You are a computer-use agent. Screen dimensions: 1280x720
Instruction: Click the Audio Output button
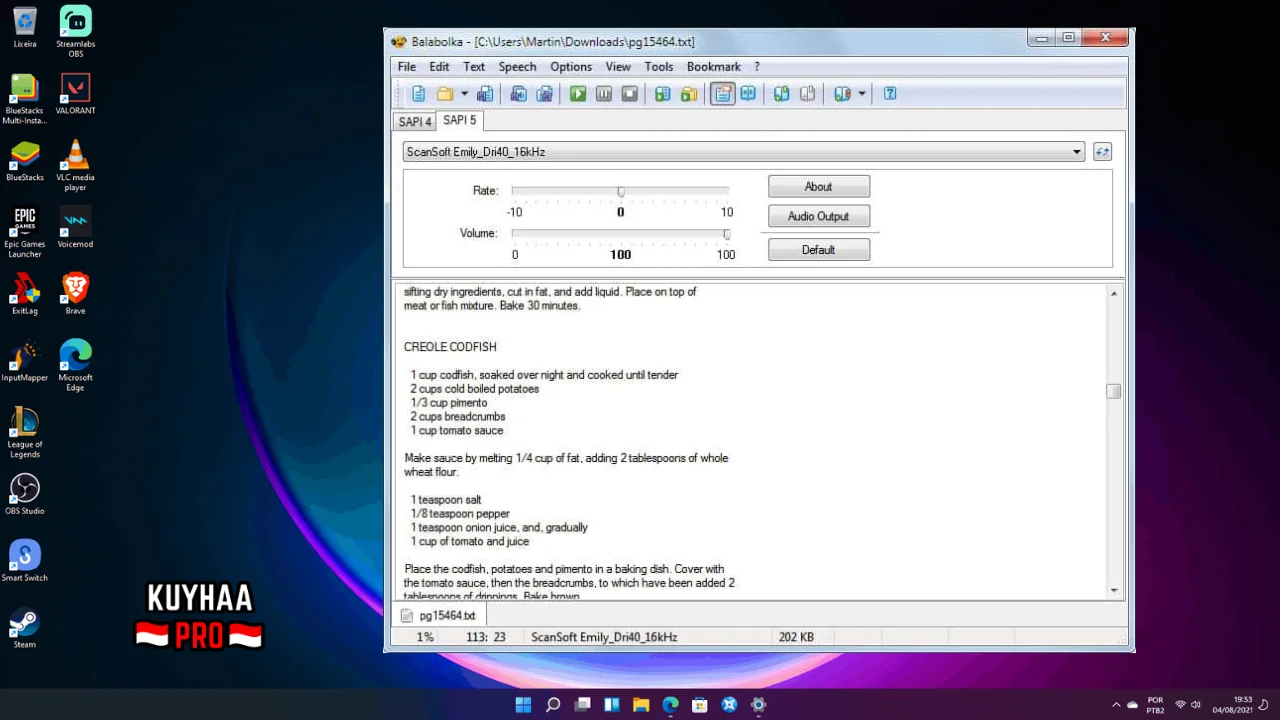click(819, 216)
